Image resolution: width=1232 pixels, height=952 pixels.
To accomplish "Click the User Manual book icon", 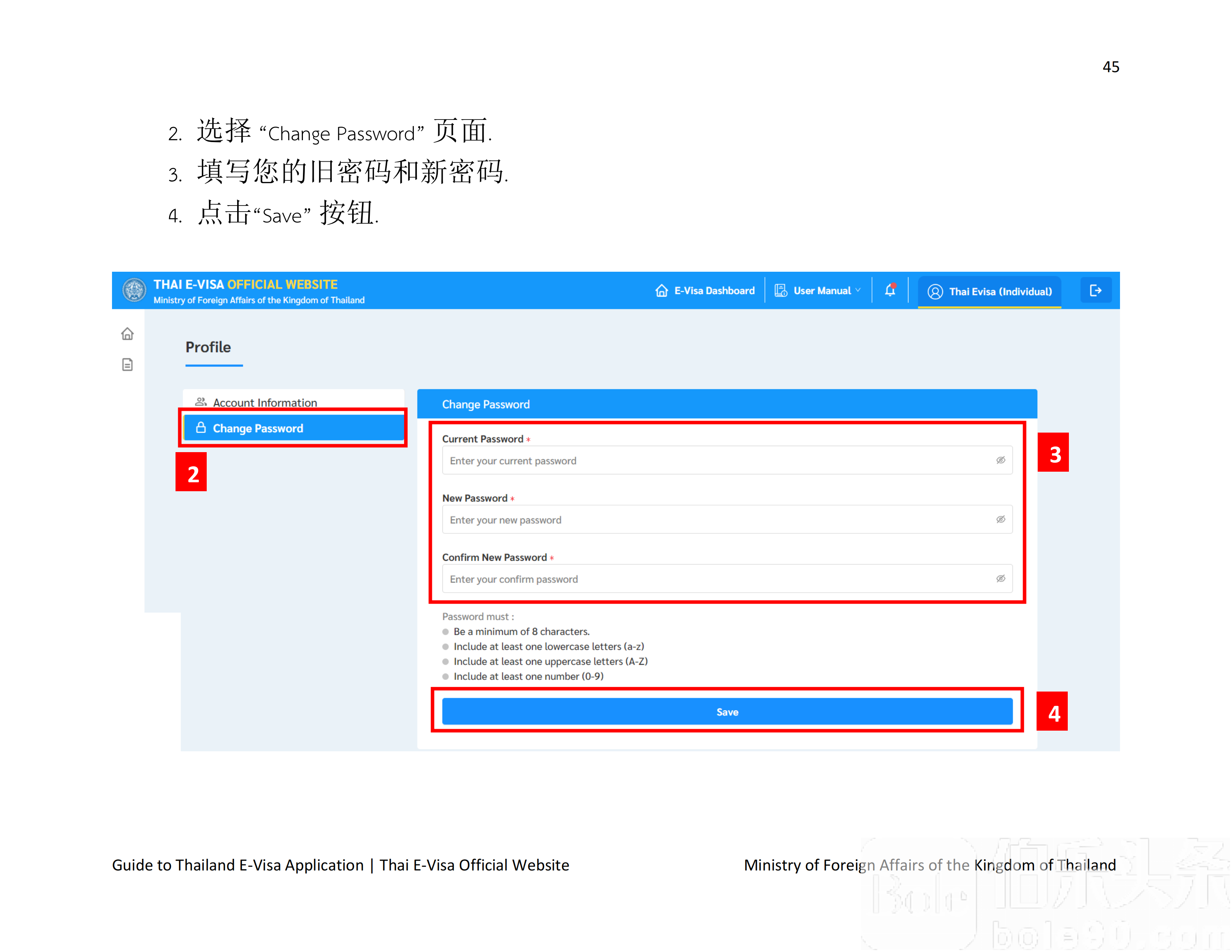I will point(780,291).
